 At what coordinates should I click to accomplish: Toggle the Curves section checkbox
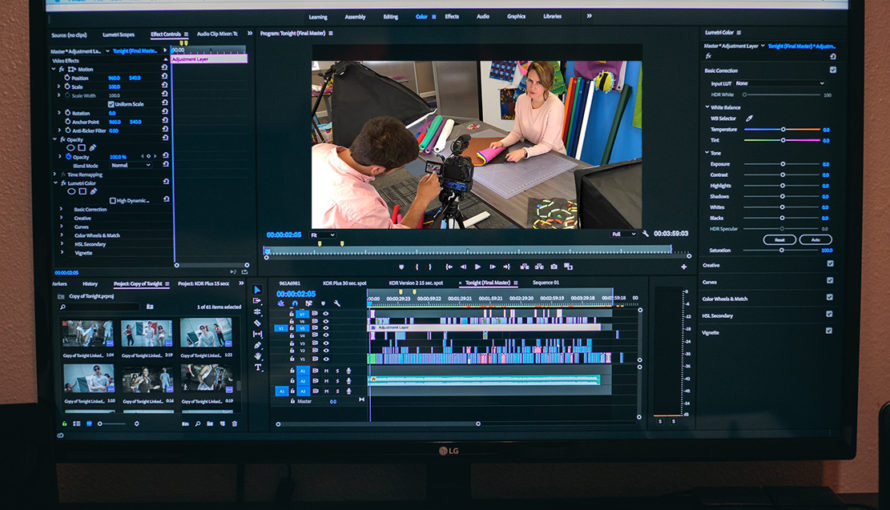pyautogui.click(x=830, y=280)
